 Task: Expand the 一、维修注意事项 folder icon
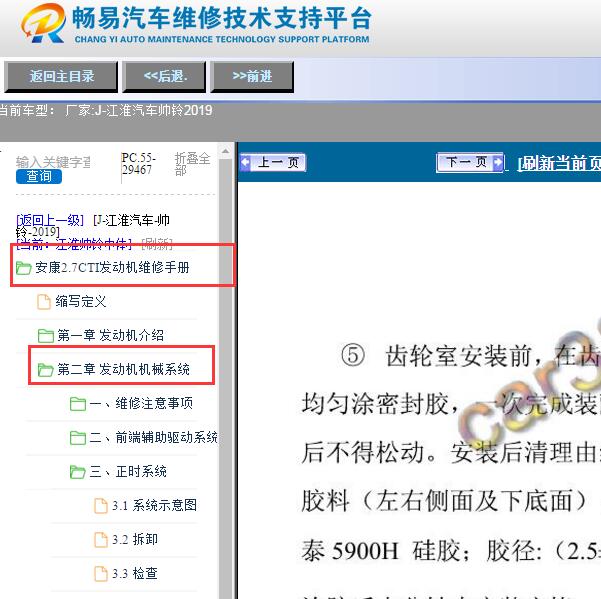78,404
